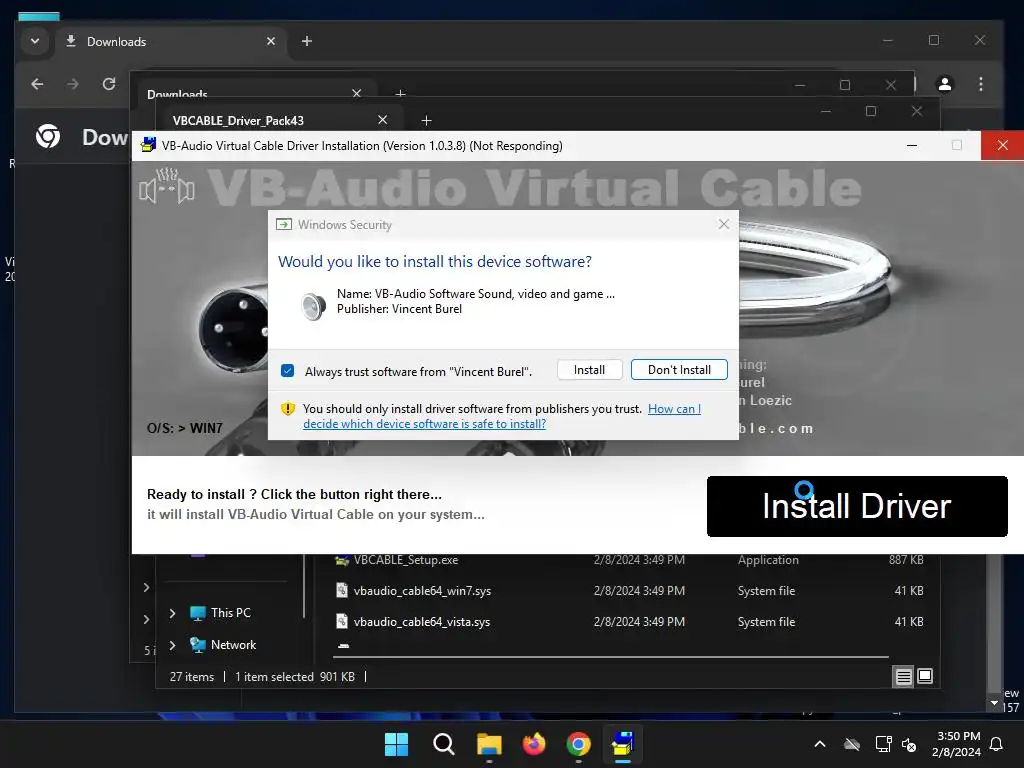
Task: Open the Chrome profile icon
Action: pyautogui.click(x=944, y=84)
